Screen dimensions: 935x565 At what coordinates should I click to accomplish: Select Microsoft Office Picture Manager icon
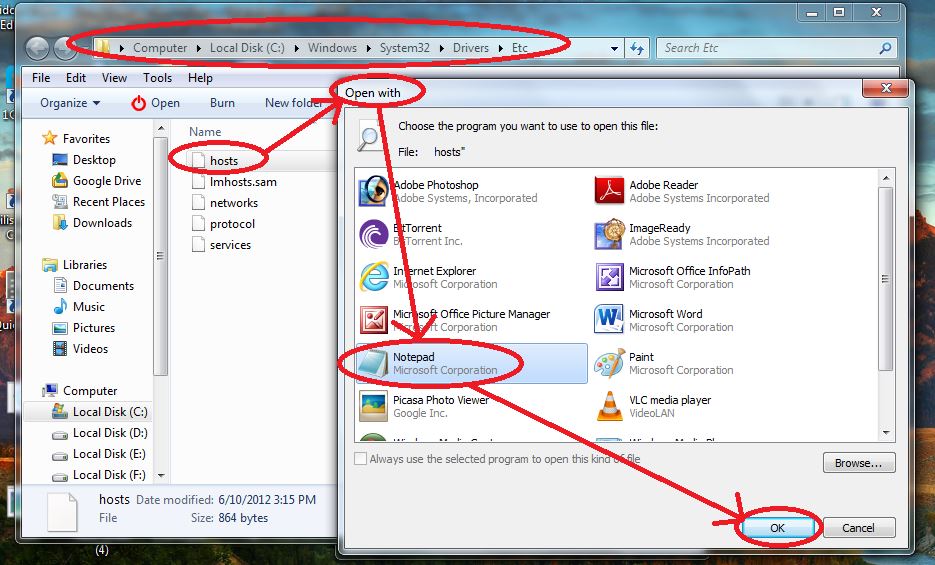click(374, 319)
